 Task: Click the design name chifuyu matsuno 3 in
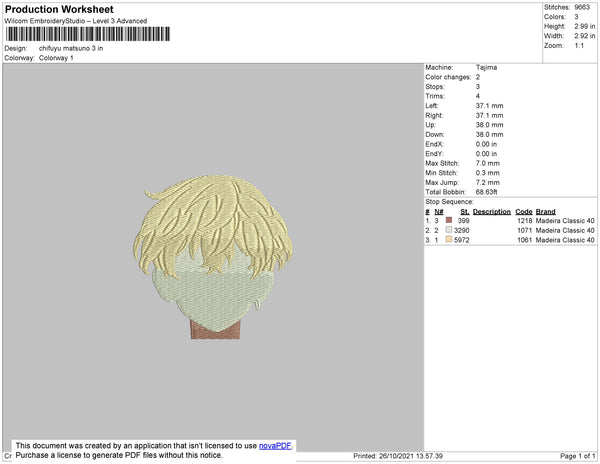tap(71, 48)
